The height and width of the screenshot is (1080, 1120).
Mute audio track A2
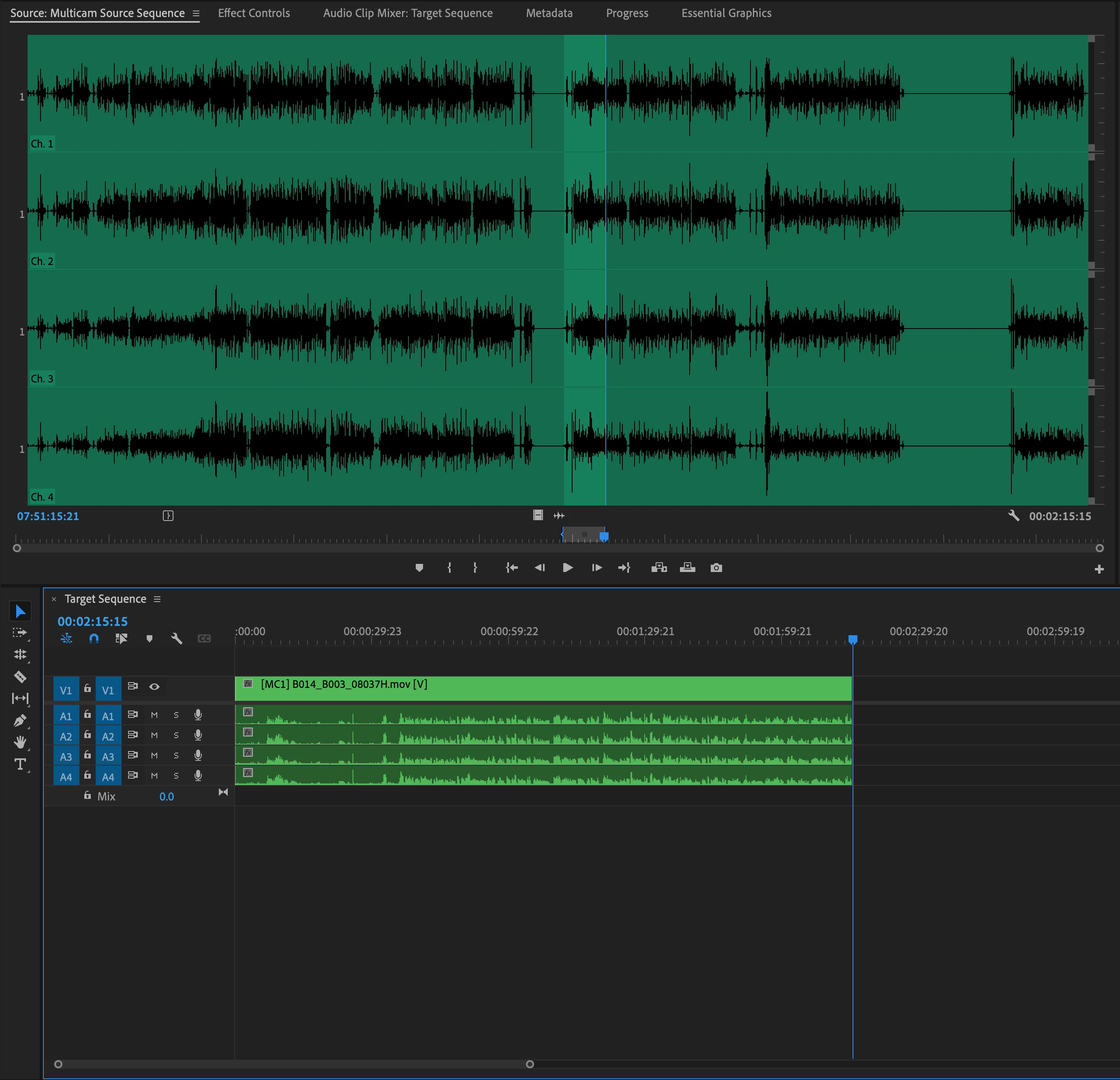tap(154, 736)
